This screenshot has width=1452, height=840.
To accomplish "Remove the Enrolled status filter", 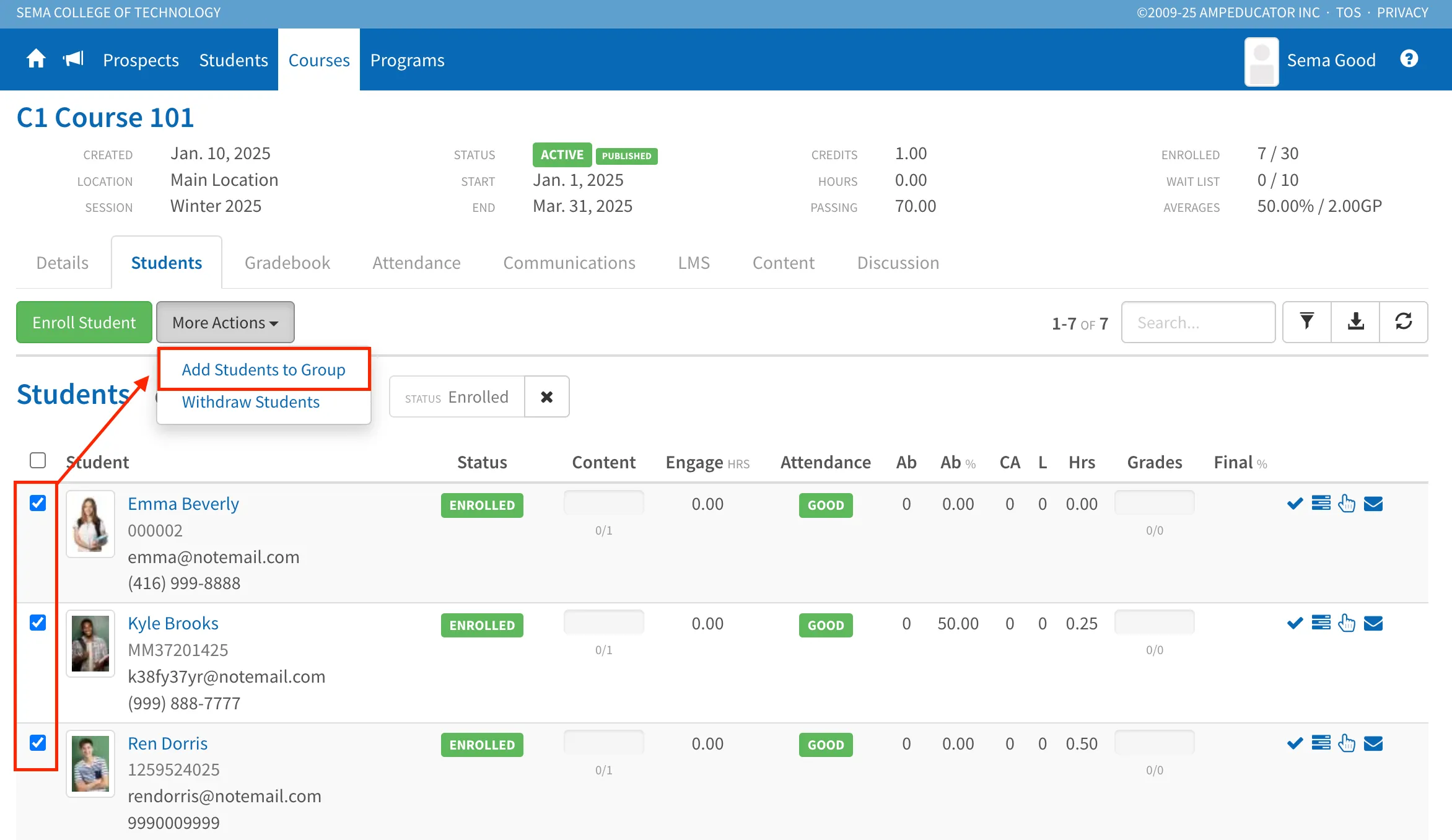I will (546, 396).
